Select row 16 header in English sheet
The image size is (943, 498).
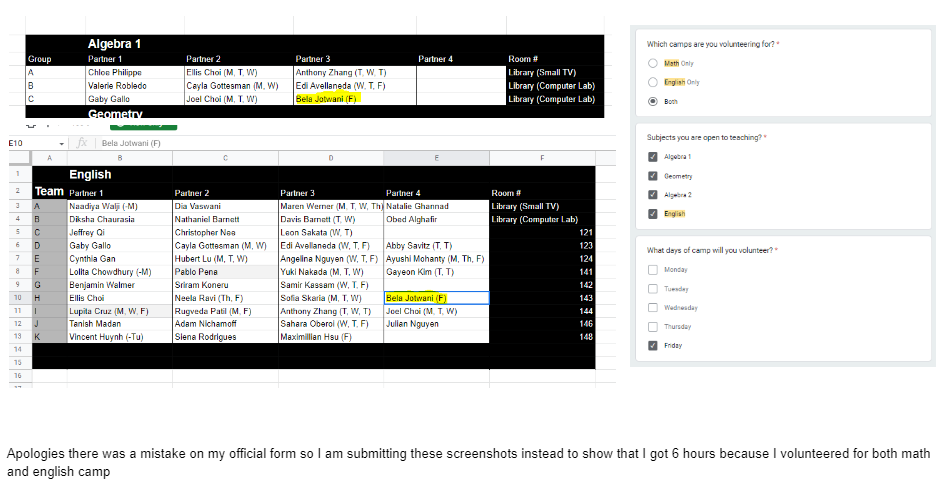pyautogui.click(x=18, y=375)
